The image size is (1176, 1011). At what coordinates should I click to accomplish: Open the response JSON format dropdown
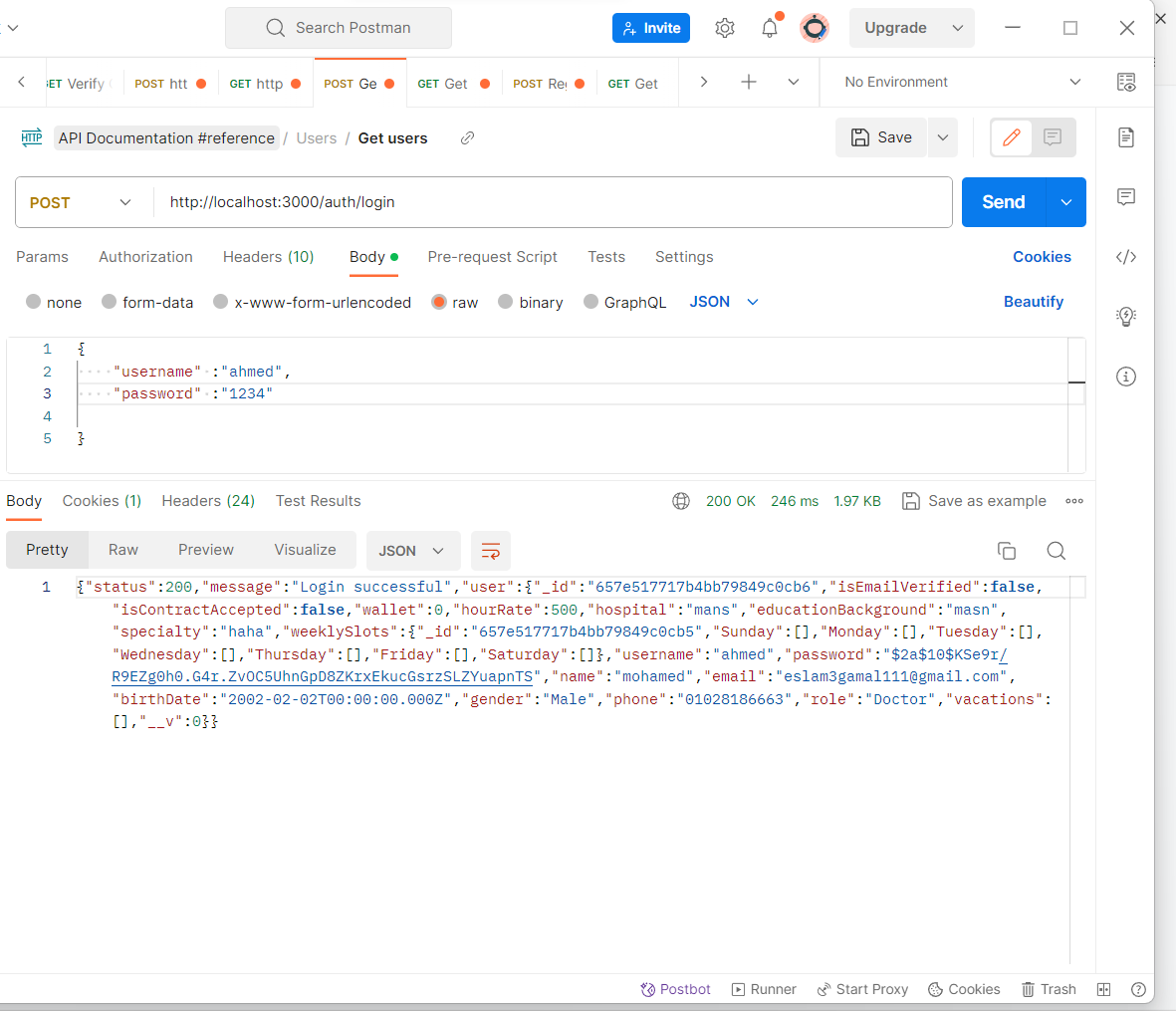pos(413,551)
